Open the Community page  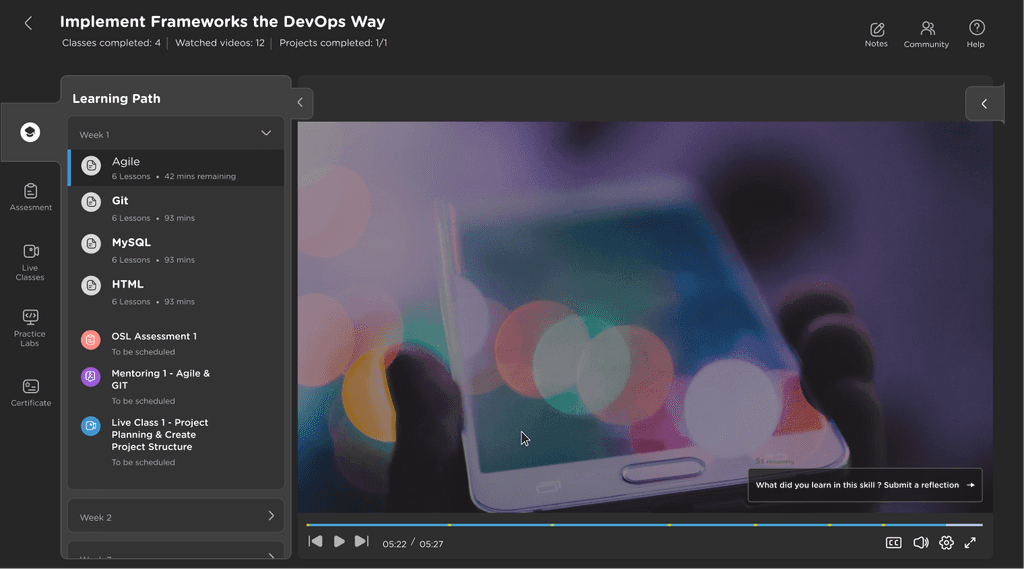[x=926, y=35]
